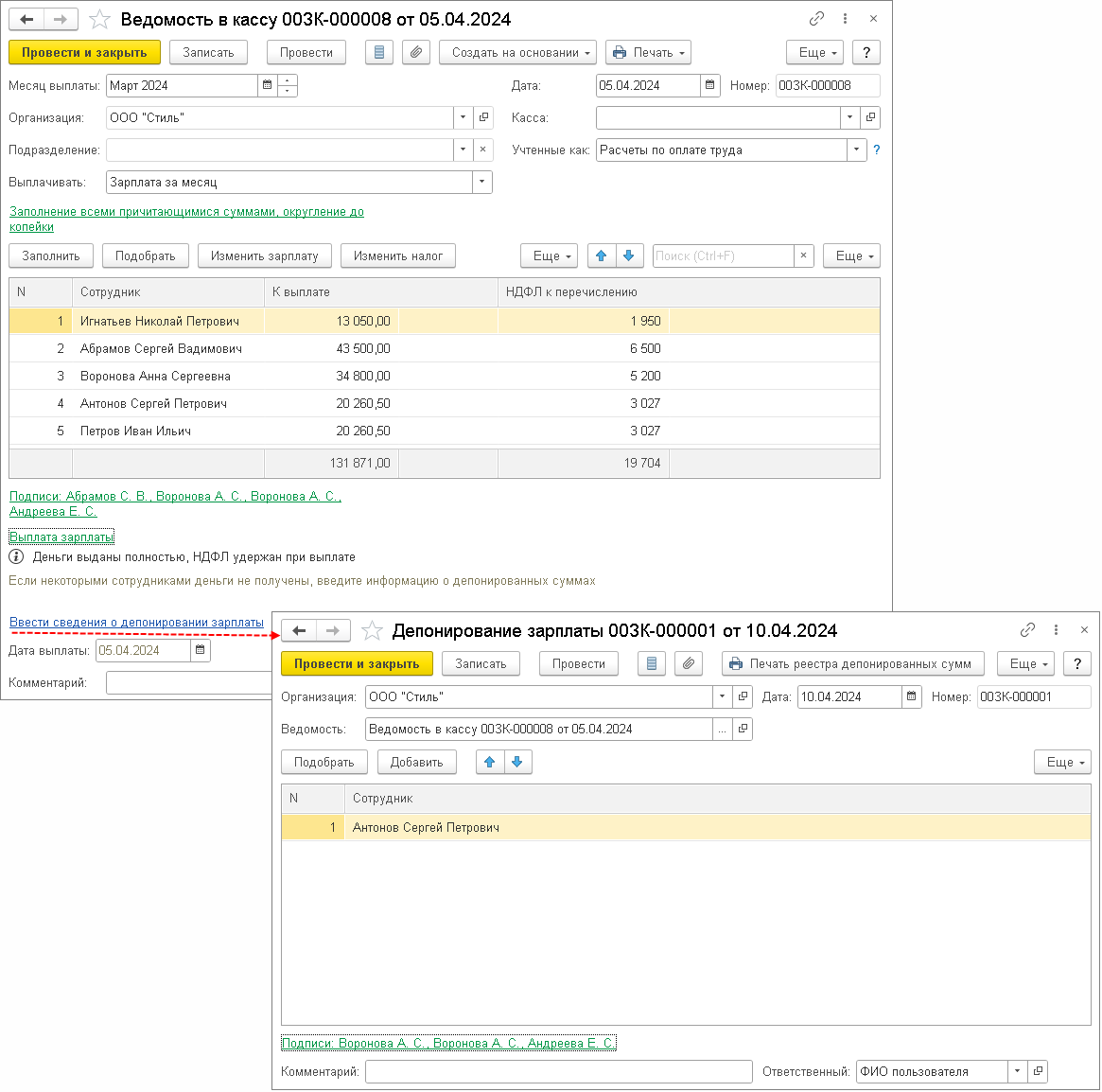Expand Выплачивать Зарплата за месяц dropdown
Screen dimensions: 1102x1092
click(x=482, y=182)
